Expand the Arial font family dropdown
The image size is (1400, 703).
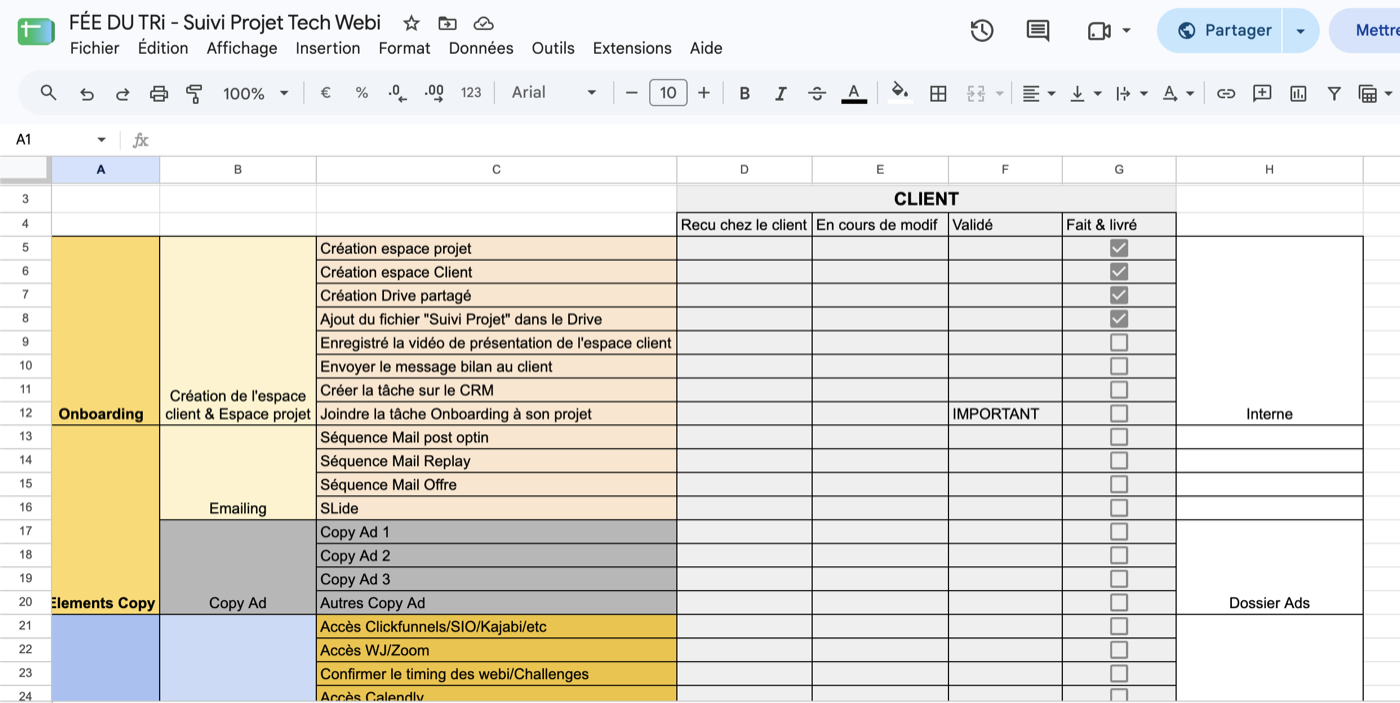(x=553, y=93)
